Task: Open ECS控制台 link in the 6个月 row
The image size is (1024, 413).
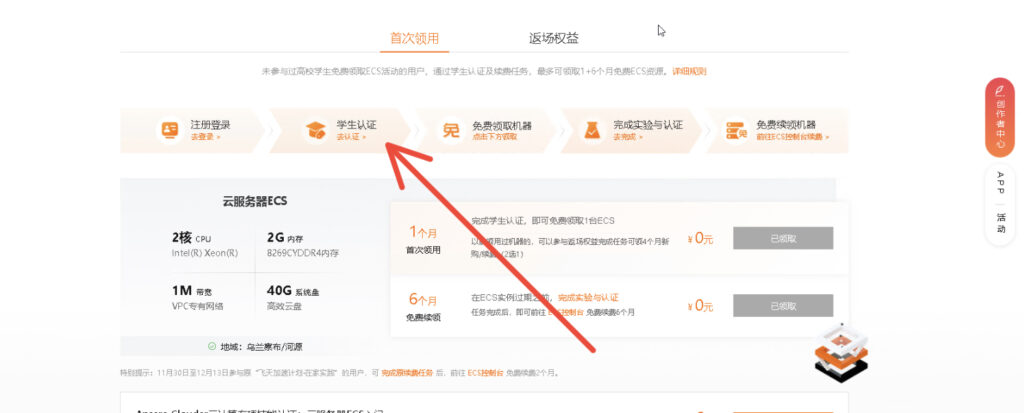Action: click(565, 312)
